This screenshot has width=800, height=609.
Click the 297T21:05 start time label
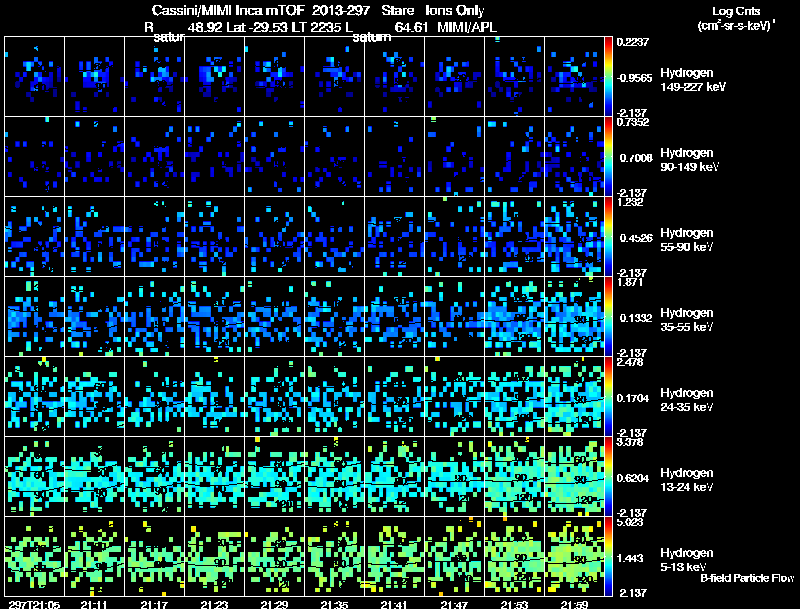(x=31, y=603)
